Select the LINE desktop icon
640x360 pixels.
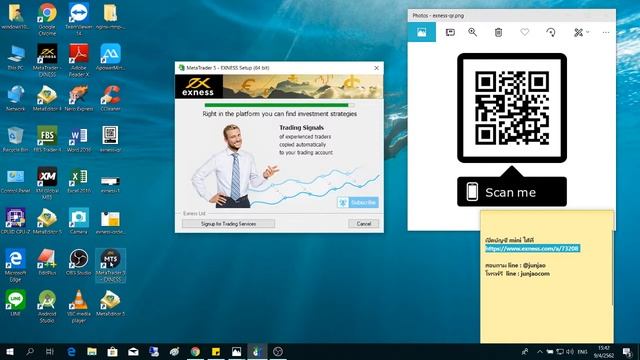click(16, 303)
